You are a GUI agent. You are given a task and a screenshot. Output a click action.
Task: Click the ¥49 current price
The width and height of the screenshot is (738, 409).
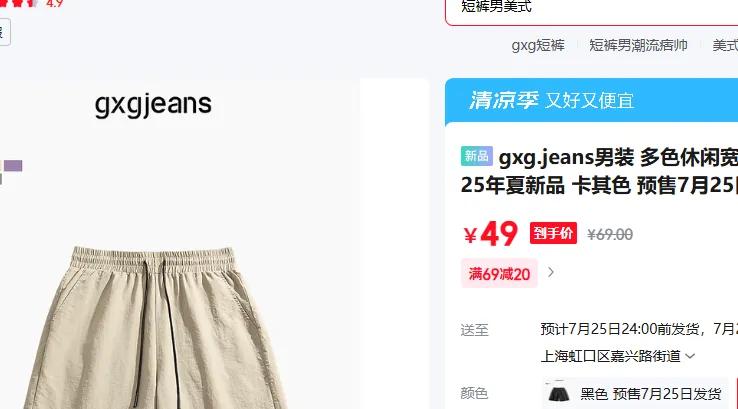pos(491,234)
